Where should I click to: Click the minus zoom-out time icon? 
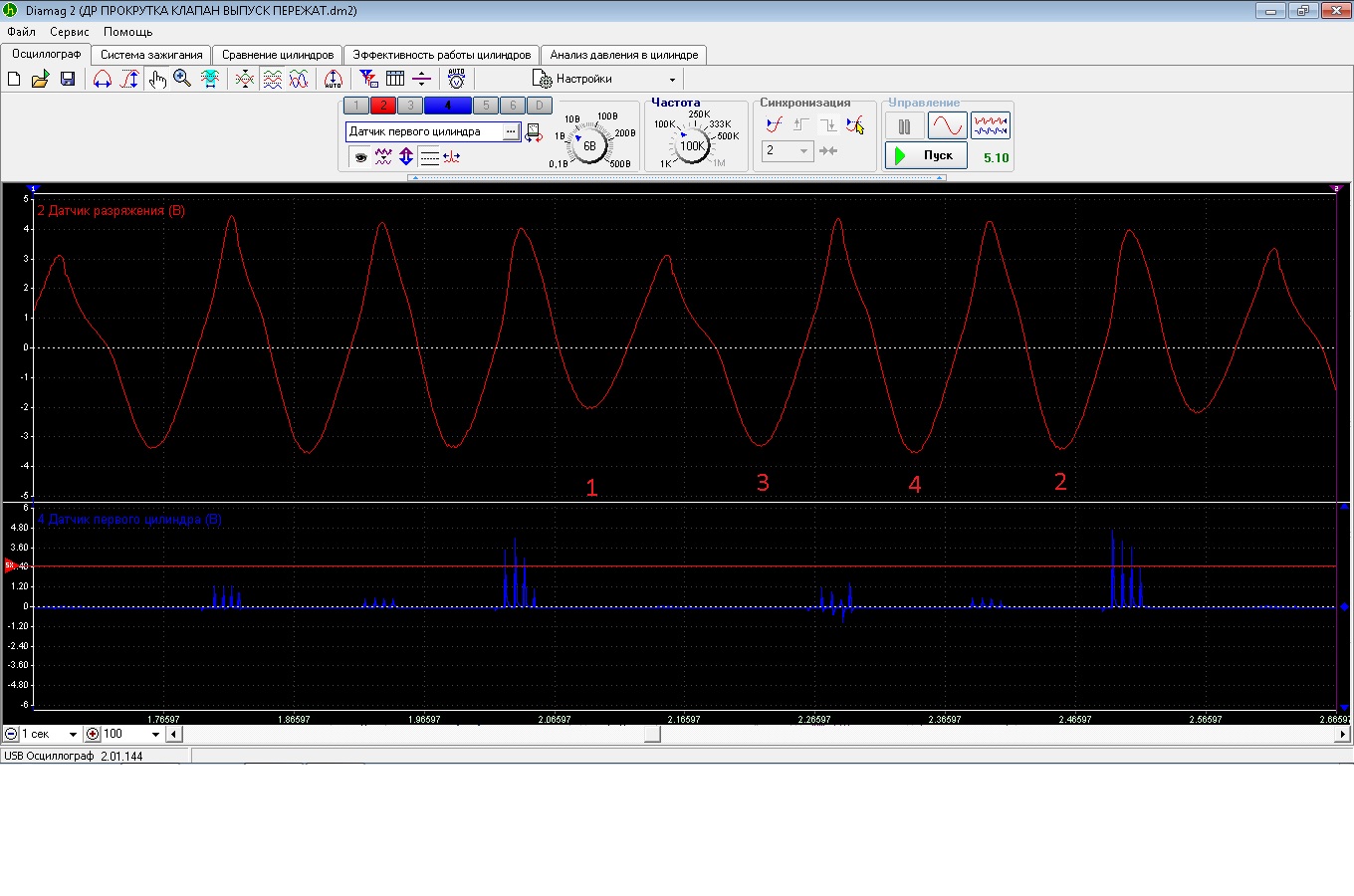pyautogui.click(x=11, y=734)
